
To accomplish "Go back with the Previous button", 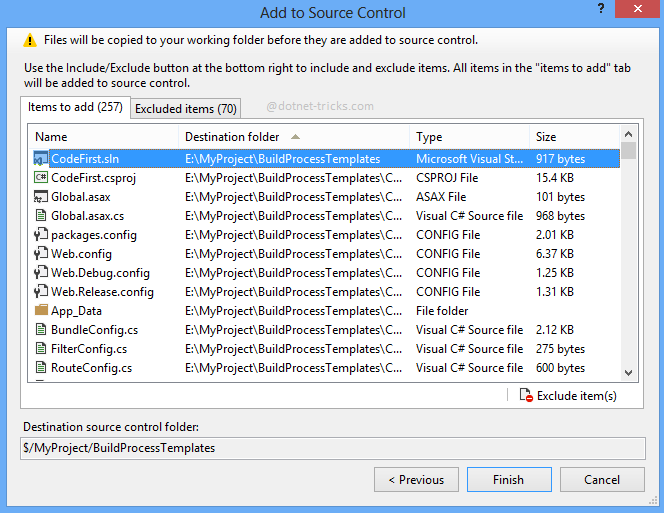I will 416,480.
